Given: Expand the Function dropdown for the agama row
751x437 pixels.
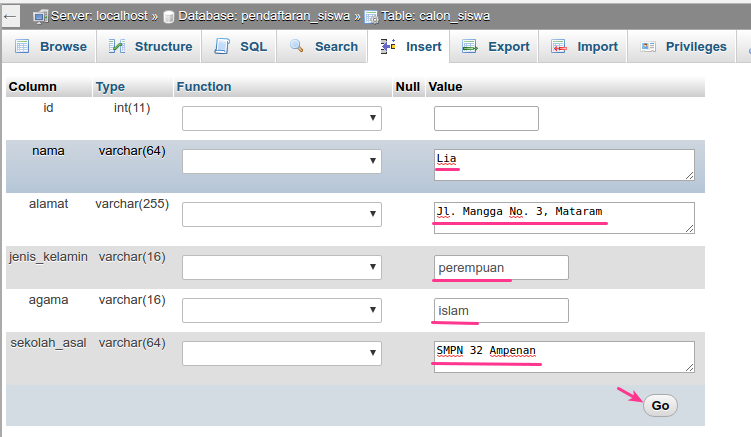Looking at the screenshot, I should pyautogui.click(x=281, y=311).
